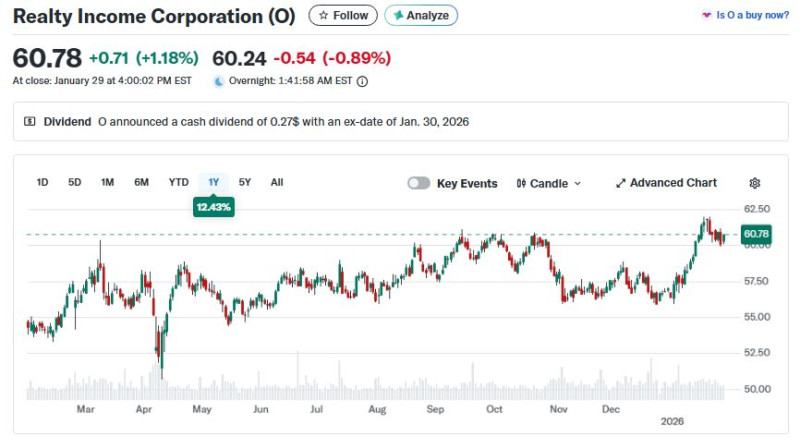800x438 pixels.
Task: Click the 62.50 y-axis label
Action: pos(757,209)
